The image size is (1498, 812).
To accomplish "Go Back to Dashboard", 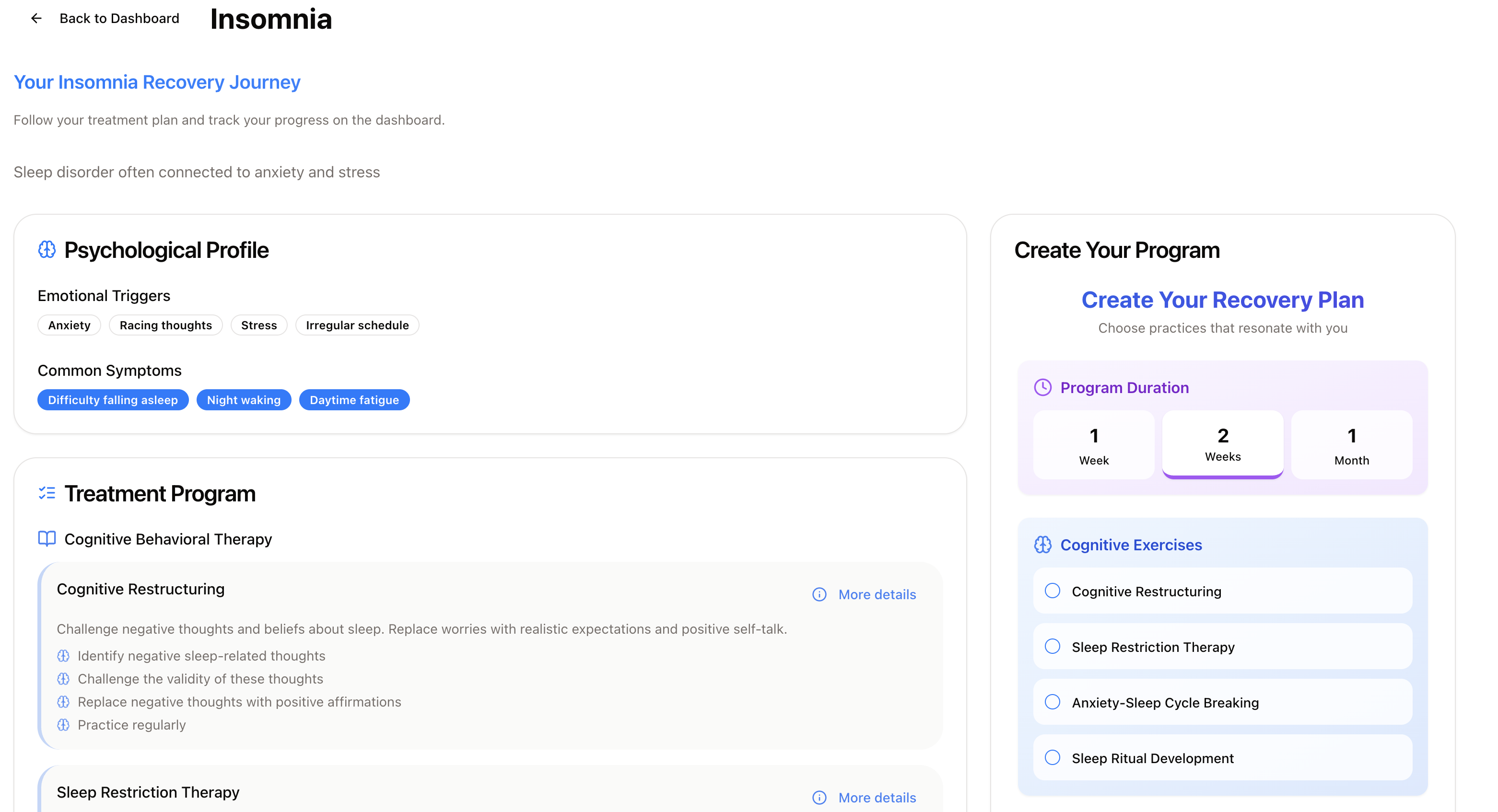I will pyautogui.click(x=119, y=19).
